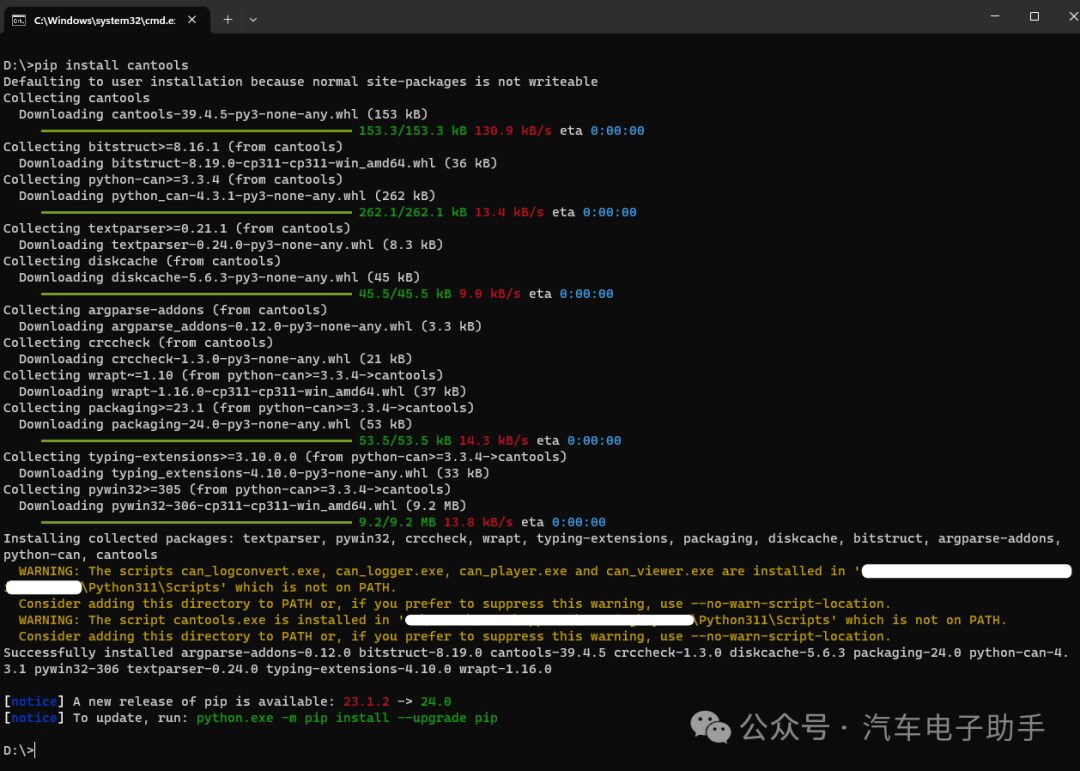Click the 'Collecting python-can>=3.3.4' line

point(173,180)
